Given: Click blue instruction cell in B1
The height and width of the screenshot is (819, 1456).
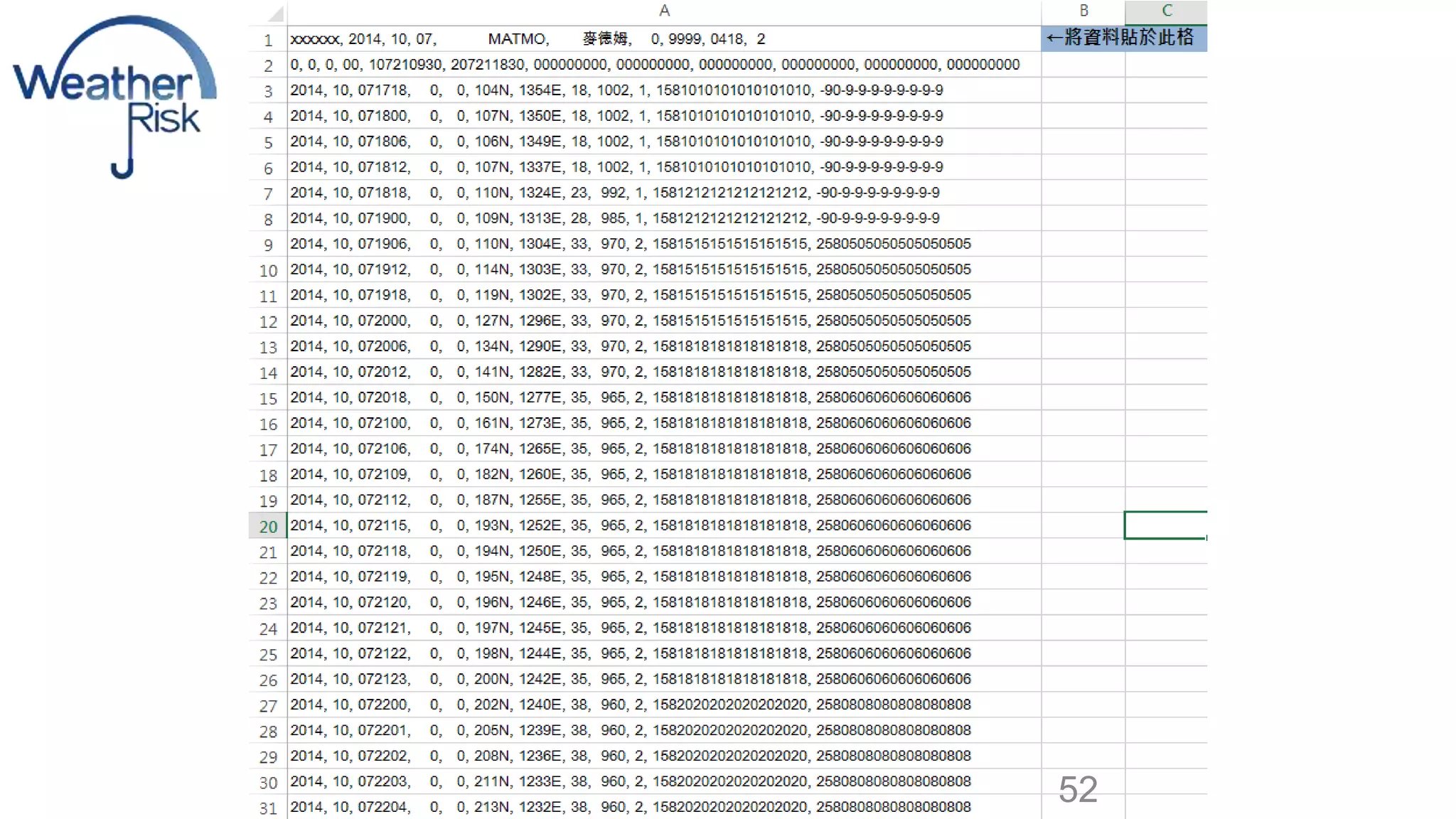Looking at the screenshot, I should tap(1083, 38).
